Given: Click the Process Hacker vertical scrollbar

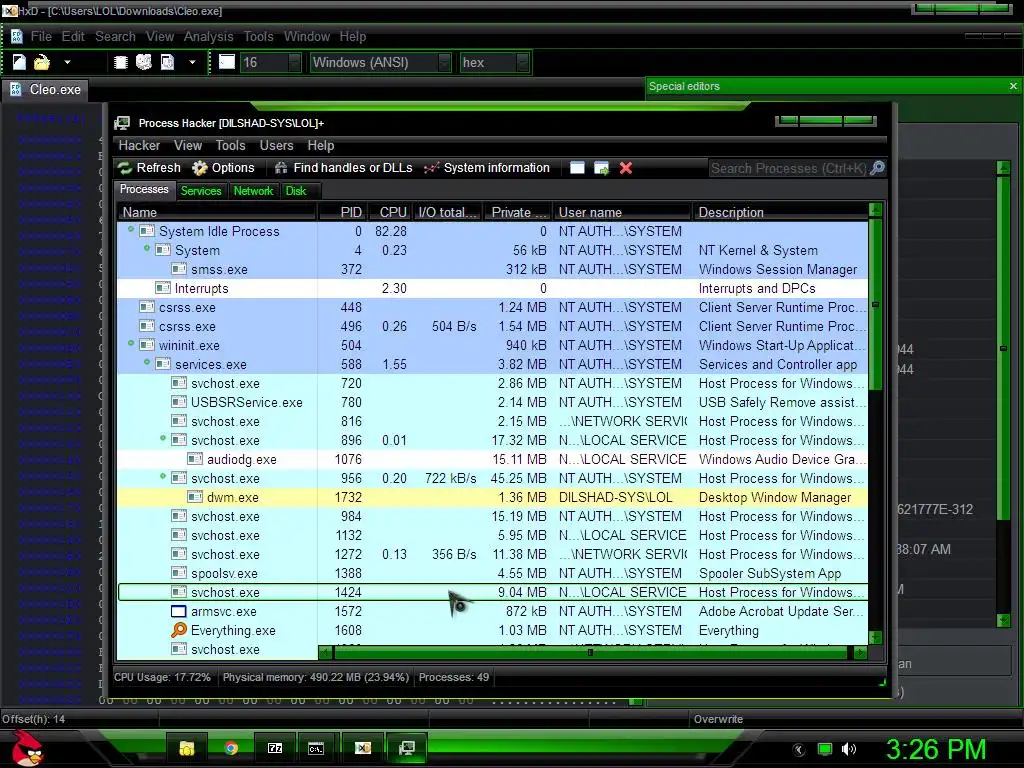Looking at the screenshot, I should [876, 423].
